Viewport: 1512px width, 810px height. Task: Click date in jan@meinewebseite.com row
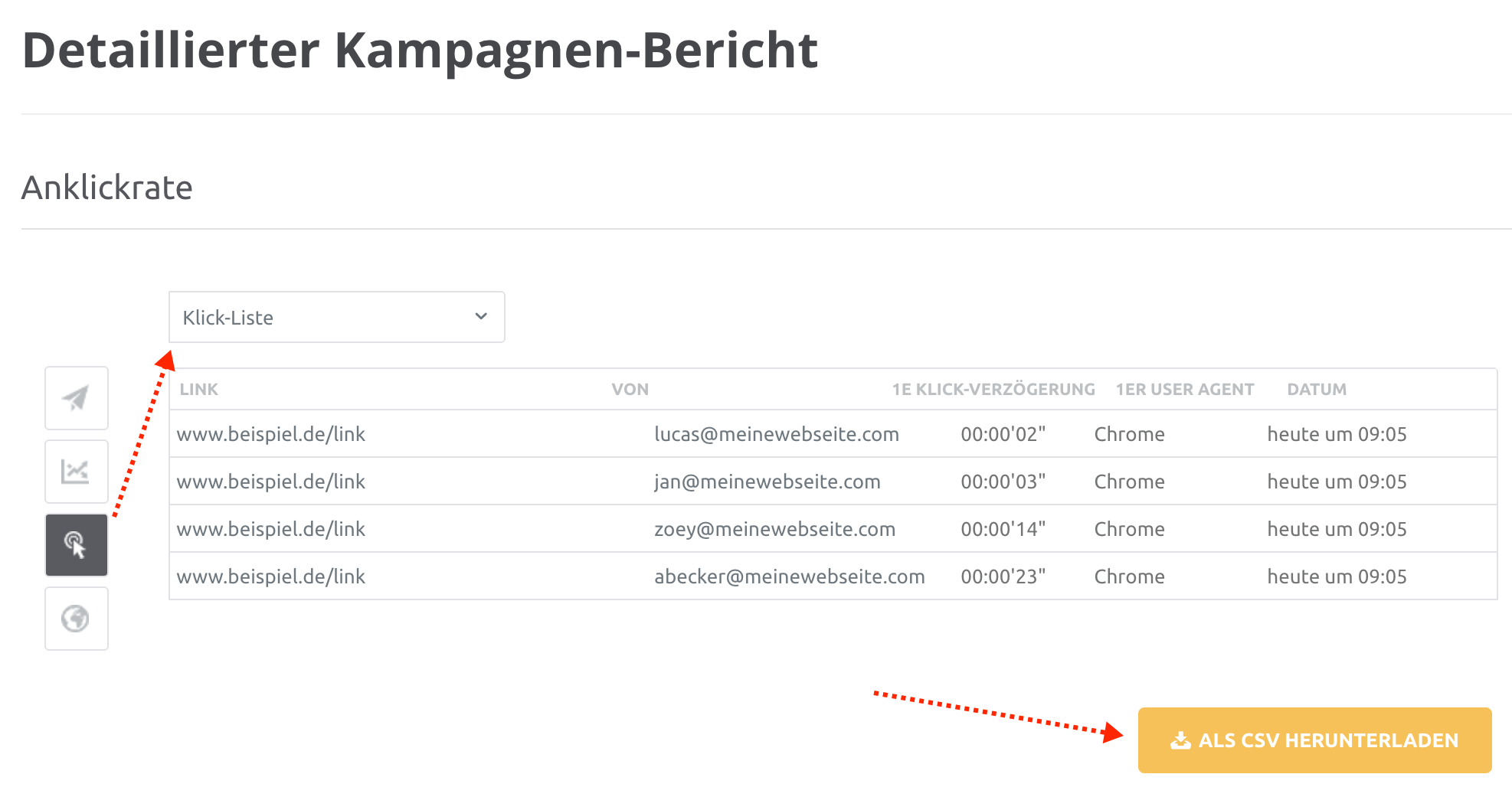tap(1337, 482)
